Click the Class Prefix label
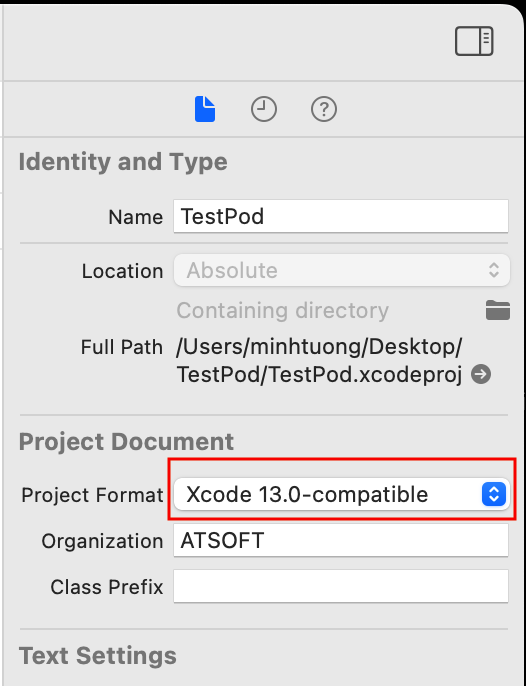Screen dimensions: 526x686 (107, 587)
